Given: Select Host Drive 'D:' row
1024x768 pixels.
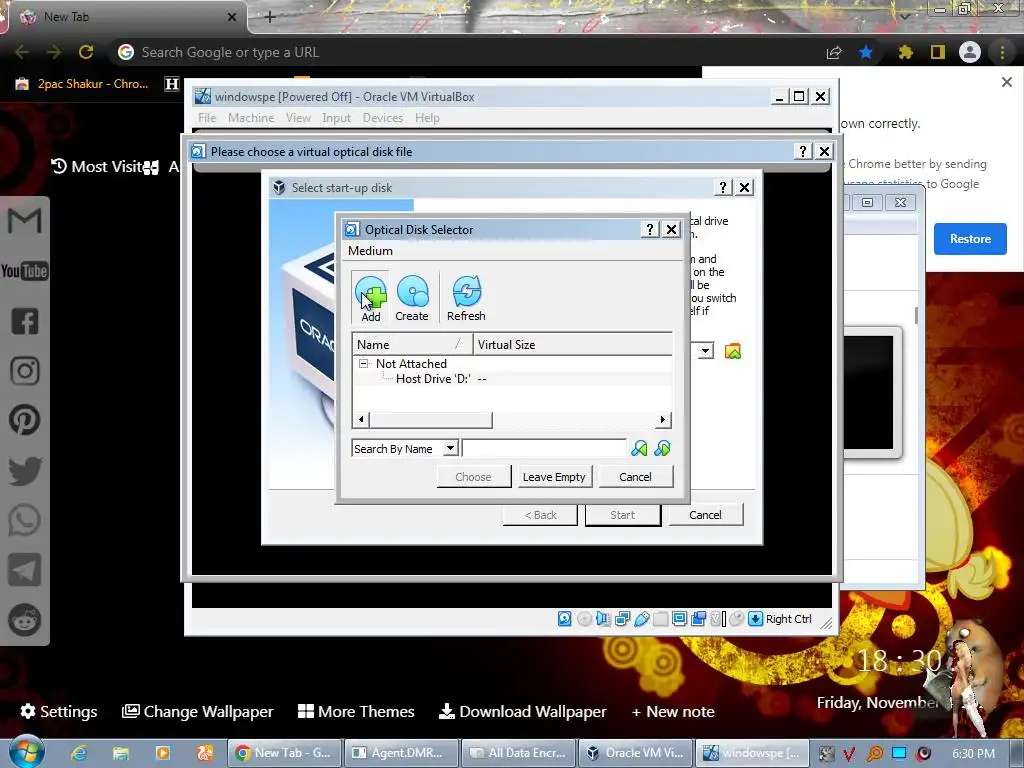Looking at the screenshot, I should pos(512,379).
